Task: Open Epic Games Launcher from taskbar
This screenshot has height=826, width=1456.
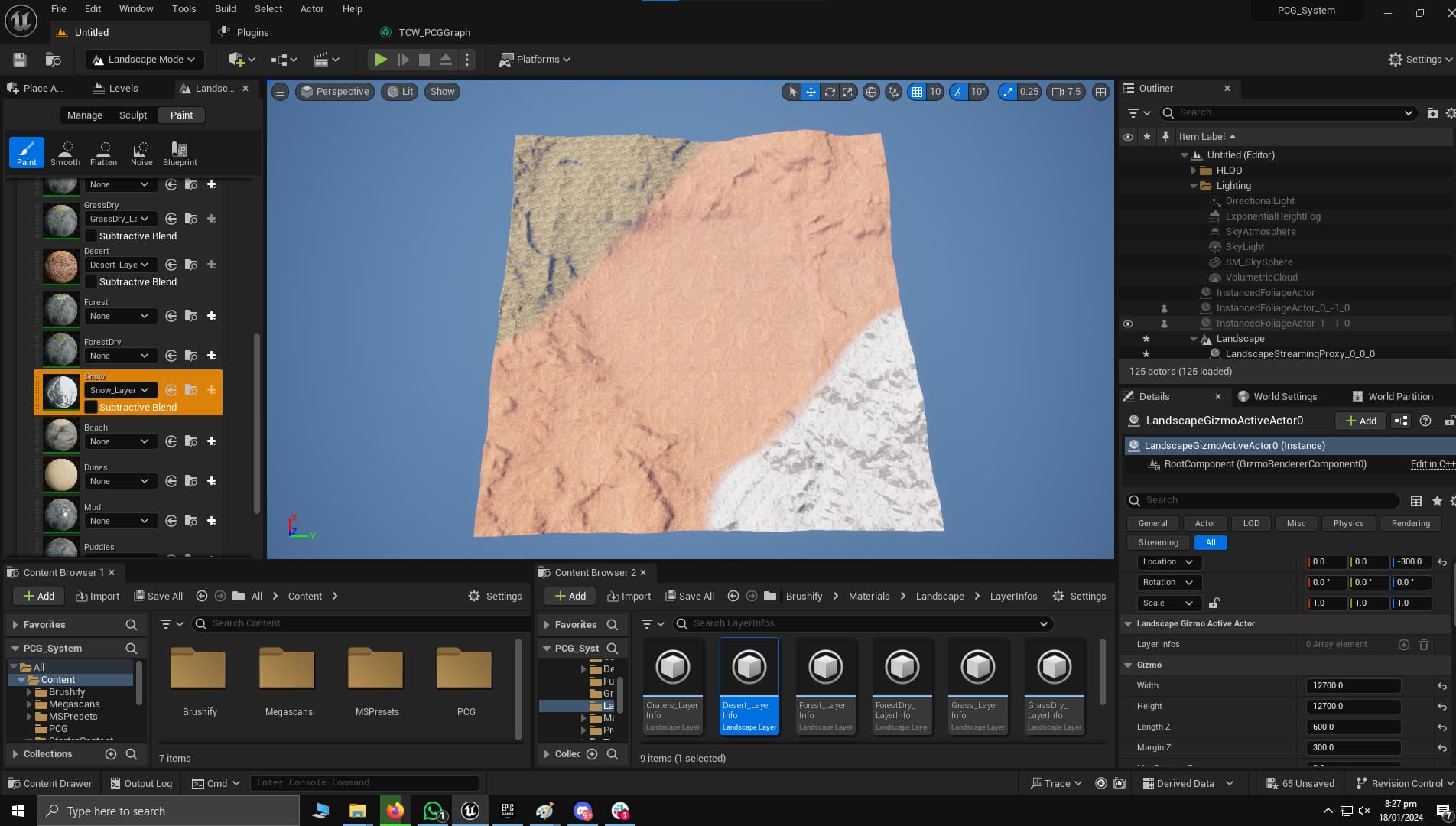Action: 507,811
